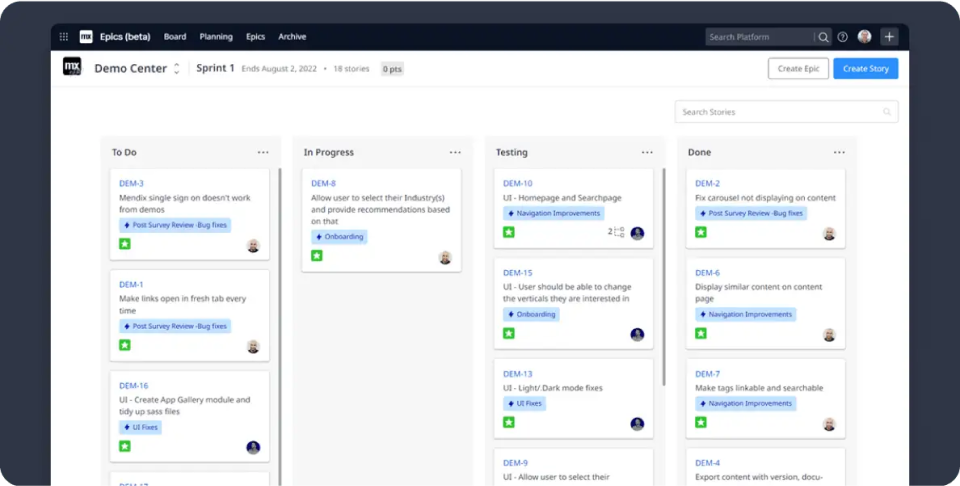The image size is (960, 486).
Task: Switch to the Planning tab
Action: tap(216, 37)
